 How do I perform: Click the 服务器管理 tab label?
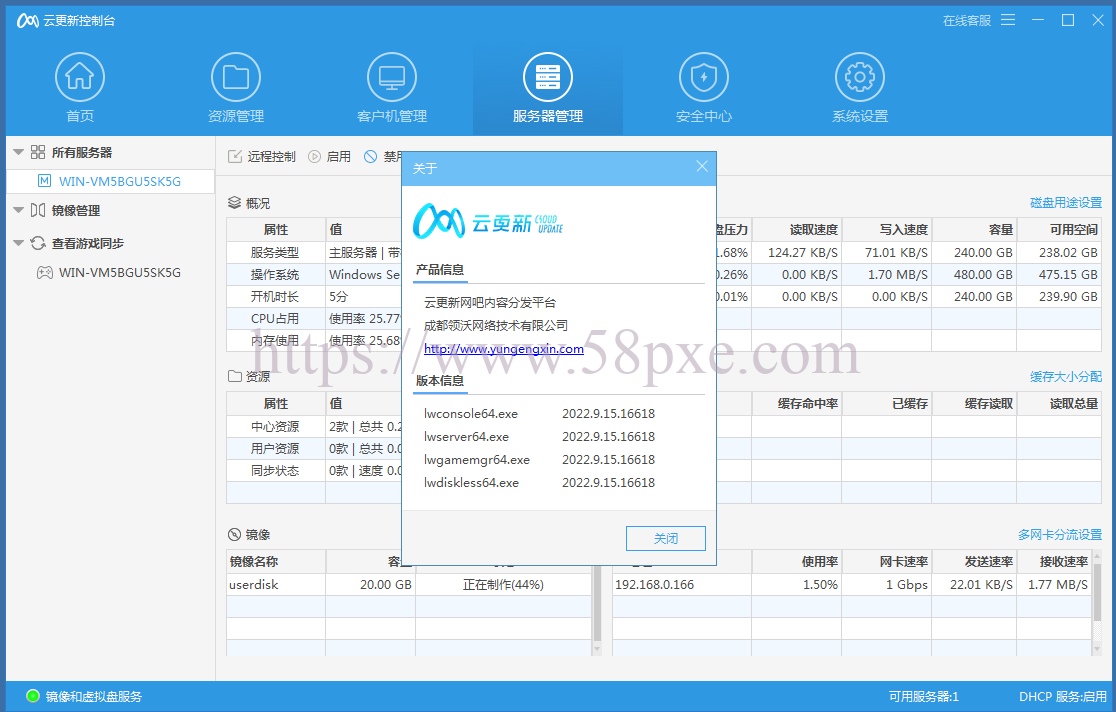pos(547,116)
